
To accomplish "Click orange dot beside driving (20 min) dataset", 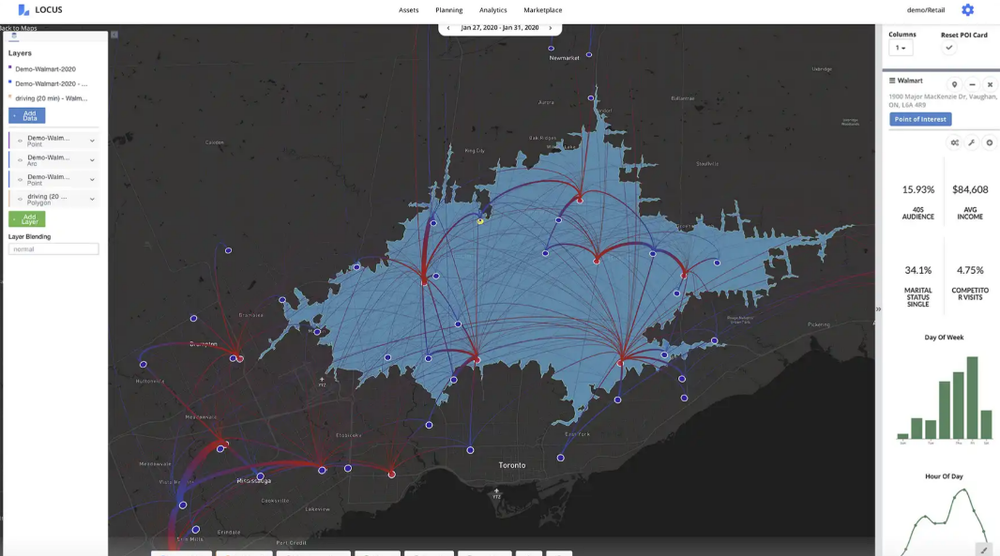I will [x=10, y=96].
